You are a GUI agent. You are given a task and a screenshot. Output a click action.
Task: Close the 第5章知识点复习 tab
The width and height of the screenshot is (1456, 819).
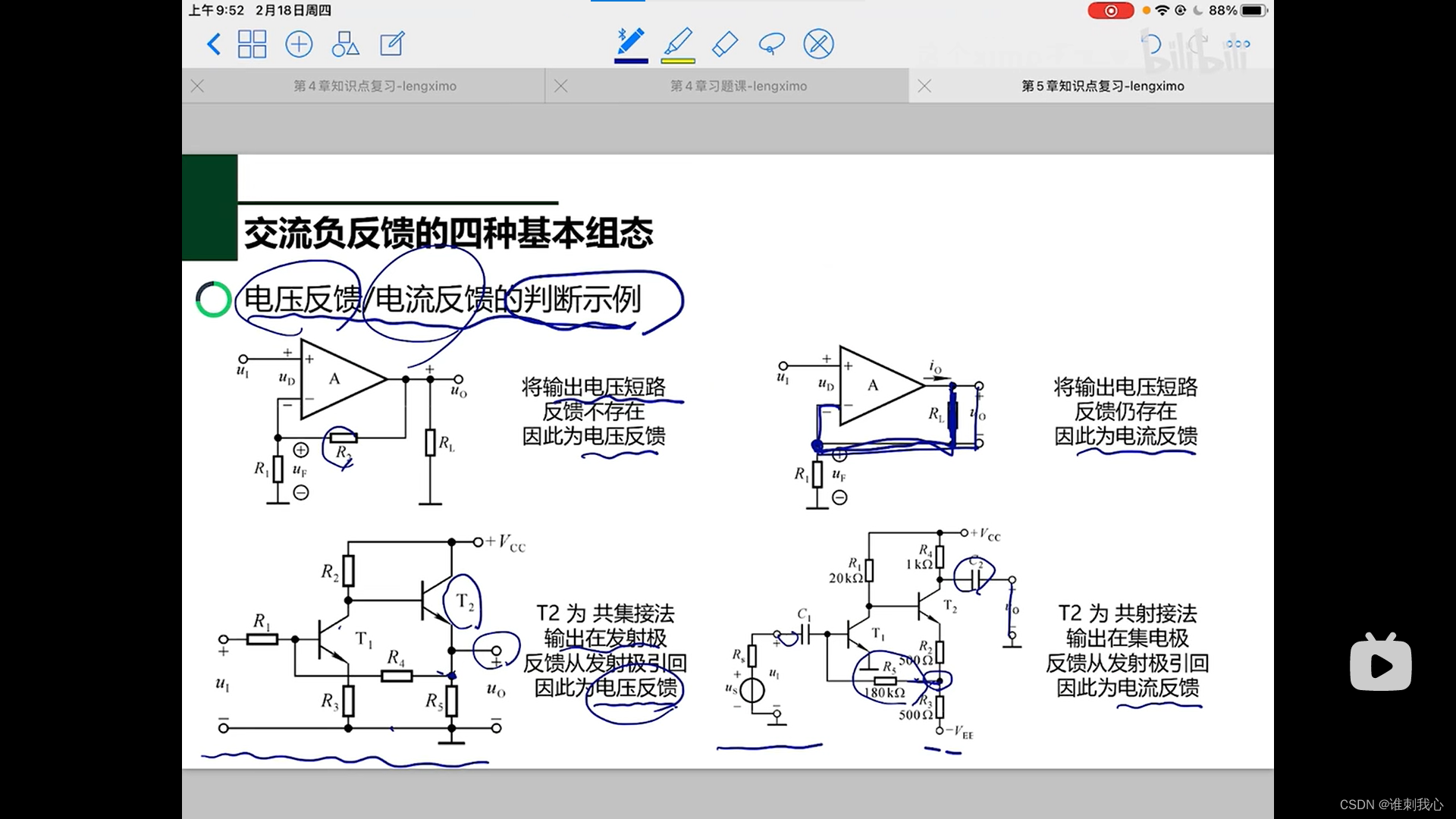click(x=924, y=86)
